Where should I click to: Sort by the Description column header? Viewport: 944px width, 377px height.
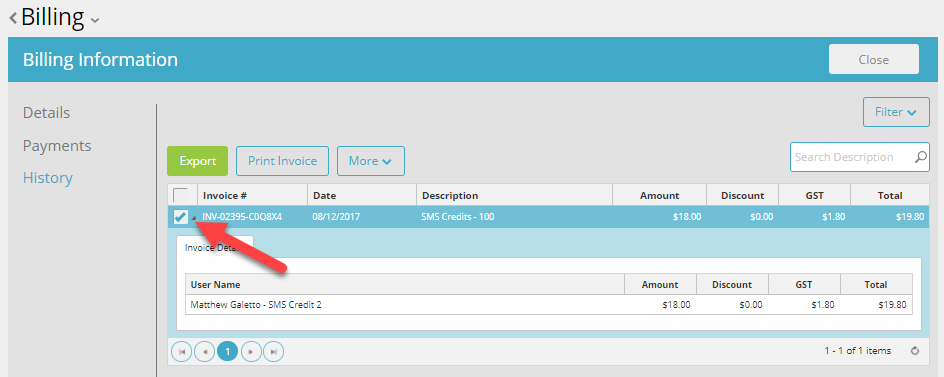tap(514, 195)
